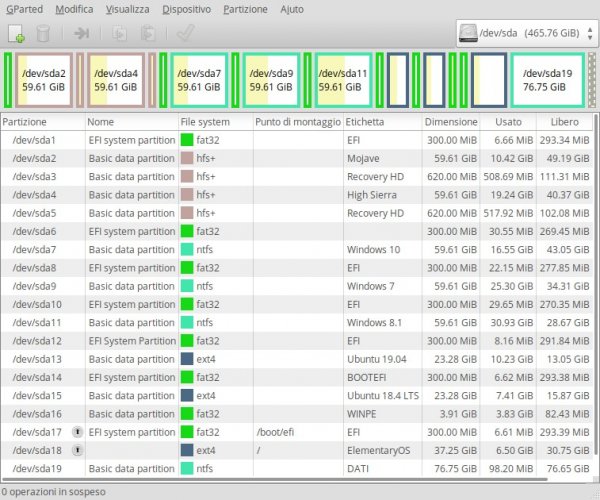Open the Visualizza menu

127,9
